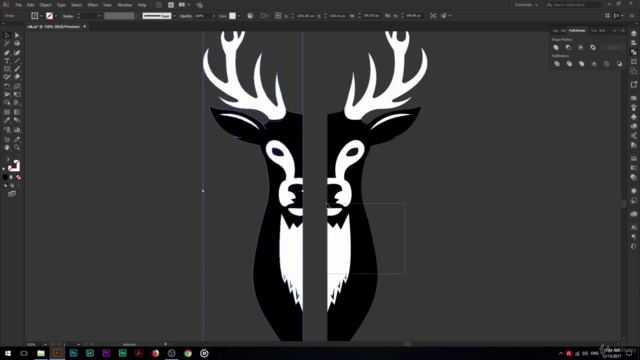The width and height of the screenshot is (640, 360).
Task: Click the Crop pathfinder button
Action: (x=594, y=64)
